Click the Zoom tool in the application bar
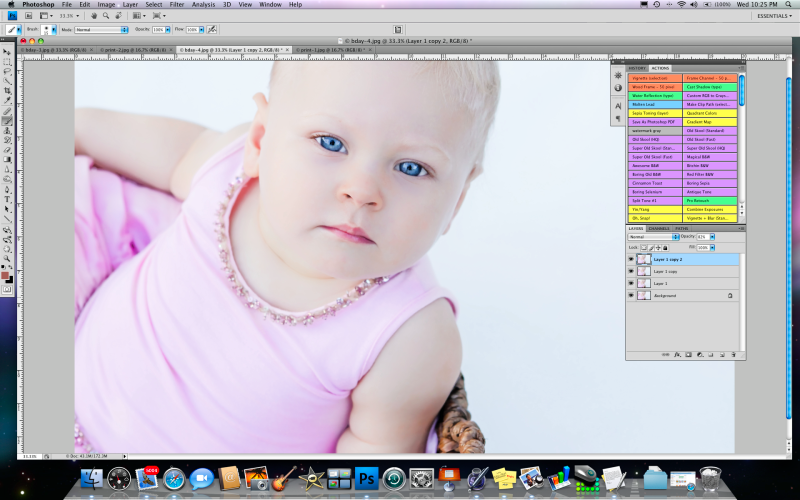 pyautogui.click(x=106, y=16)
